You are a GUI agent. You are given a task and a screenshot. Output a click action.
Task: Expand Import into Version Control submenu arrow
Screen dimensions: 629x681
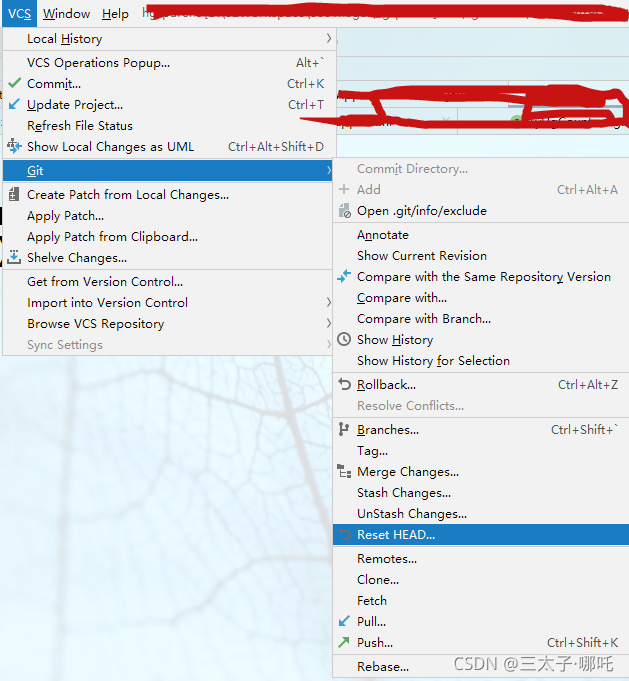point(329,302)
